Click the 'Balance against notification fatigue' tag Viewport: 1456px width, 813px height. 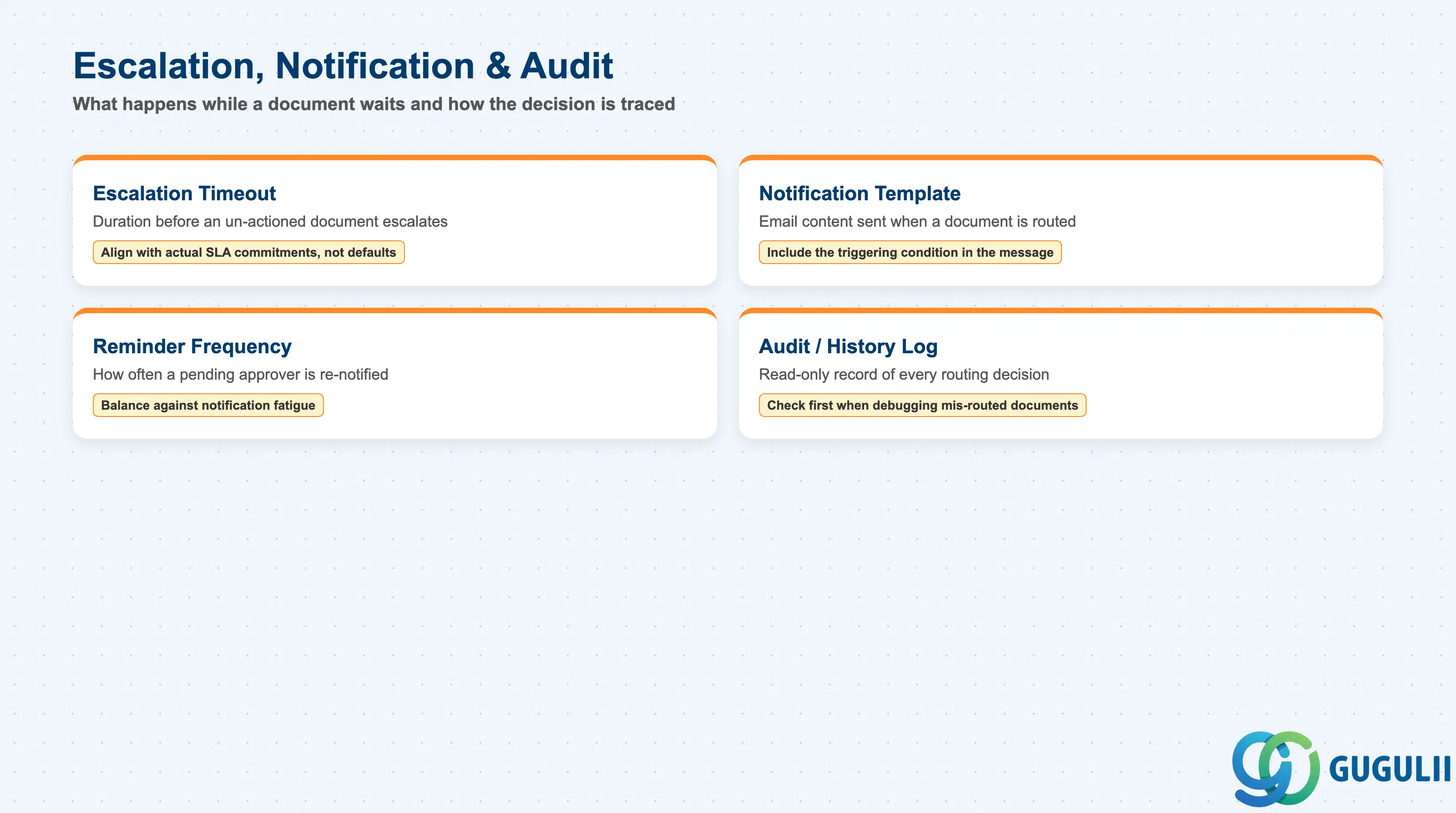208,406
